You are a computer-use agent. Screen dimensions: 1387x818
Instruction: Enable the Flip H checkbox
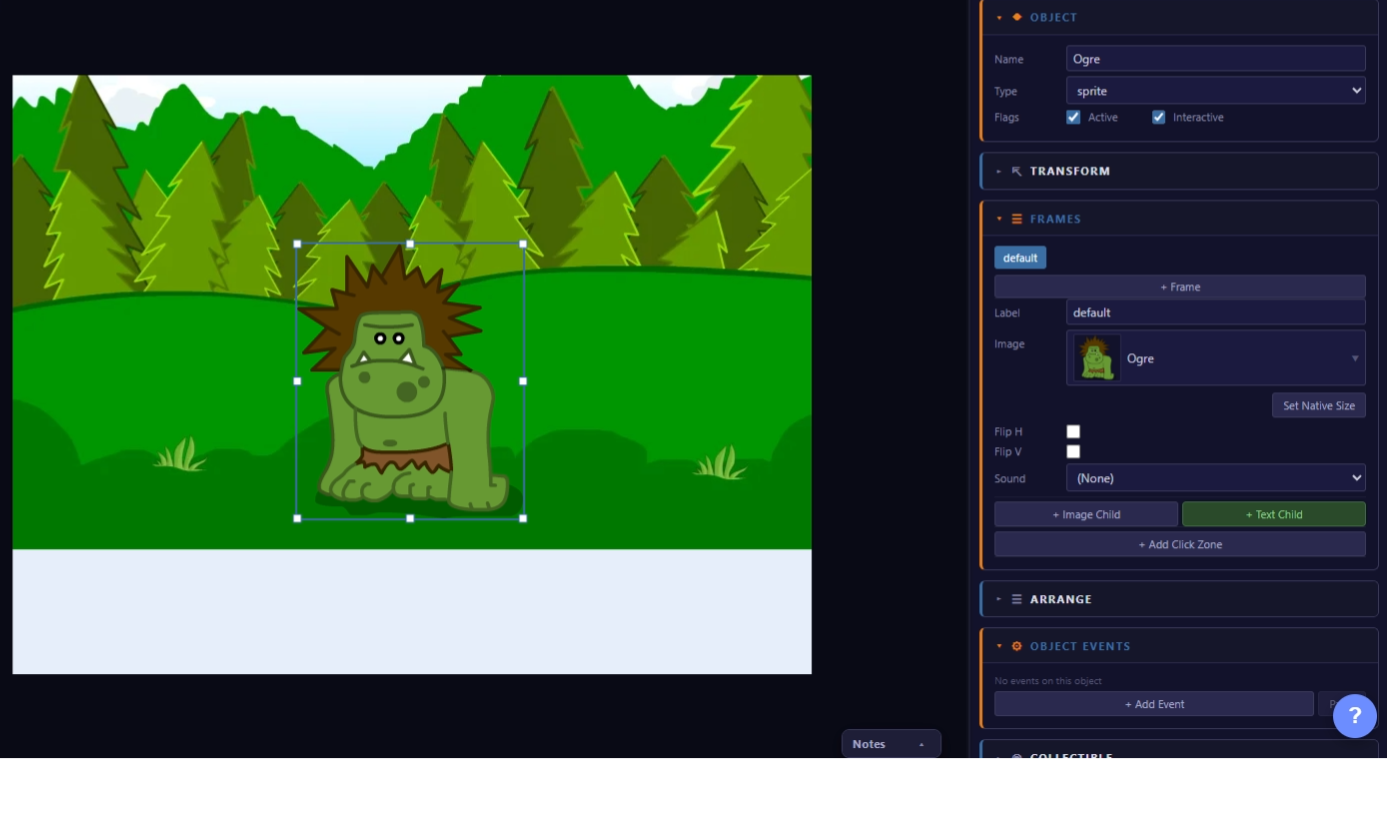click(x=1073, y=432)
